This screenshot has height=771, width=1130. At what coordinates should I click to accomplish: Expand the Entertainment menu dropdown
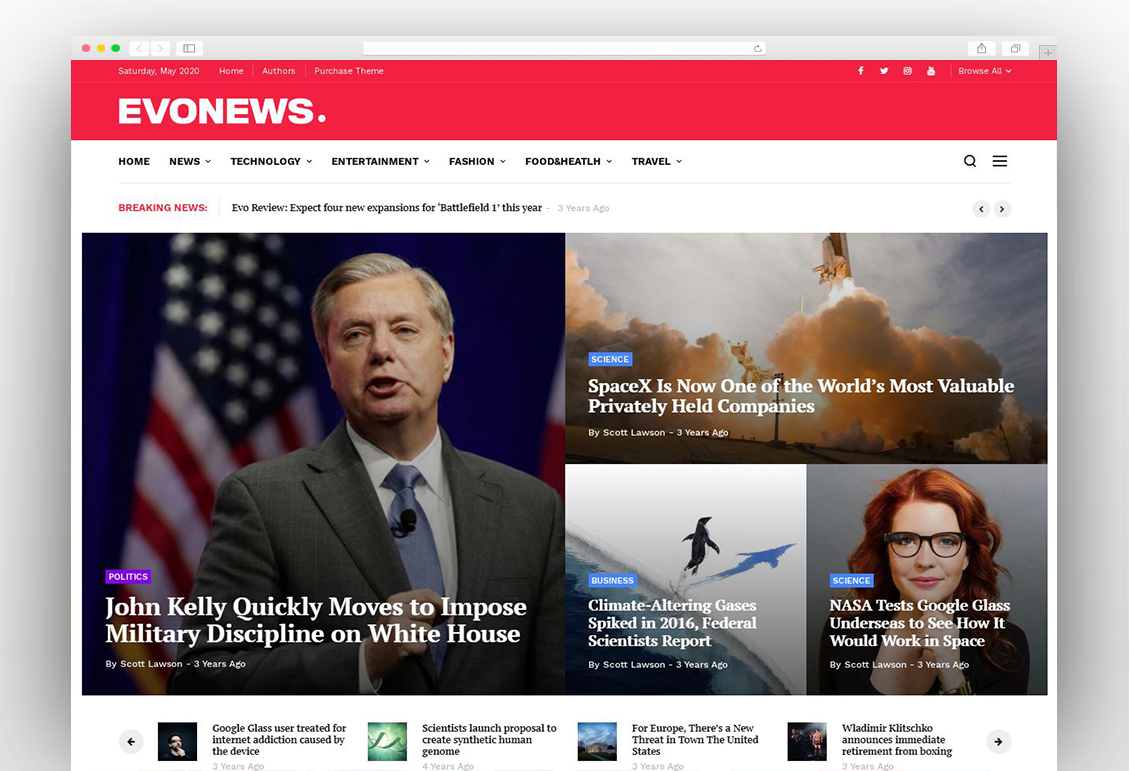pyautogui.click(x=381, y=161)
